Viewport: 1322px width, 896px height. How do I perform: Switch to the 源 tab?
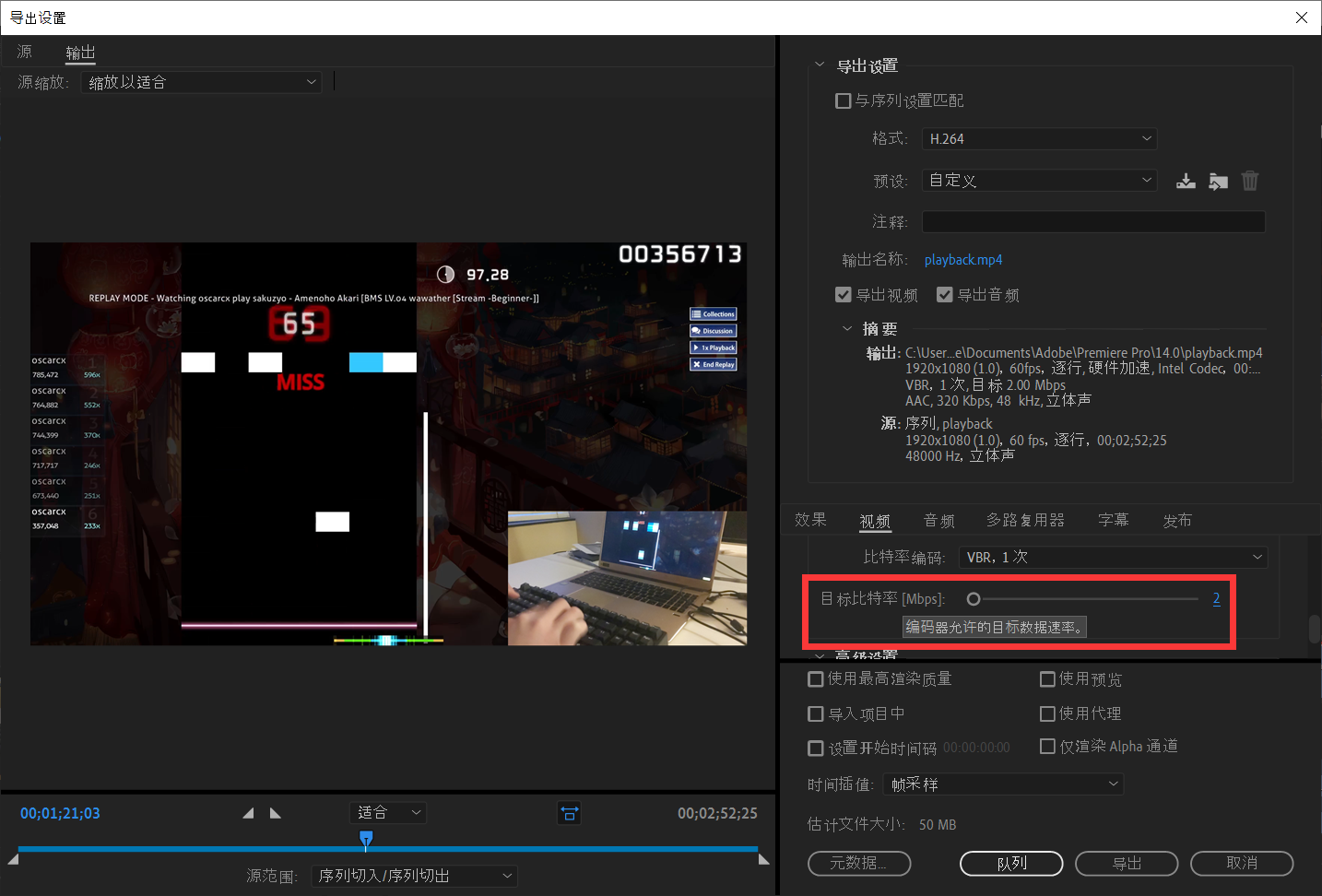(x=25, y=53)
